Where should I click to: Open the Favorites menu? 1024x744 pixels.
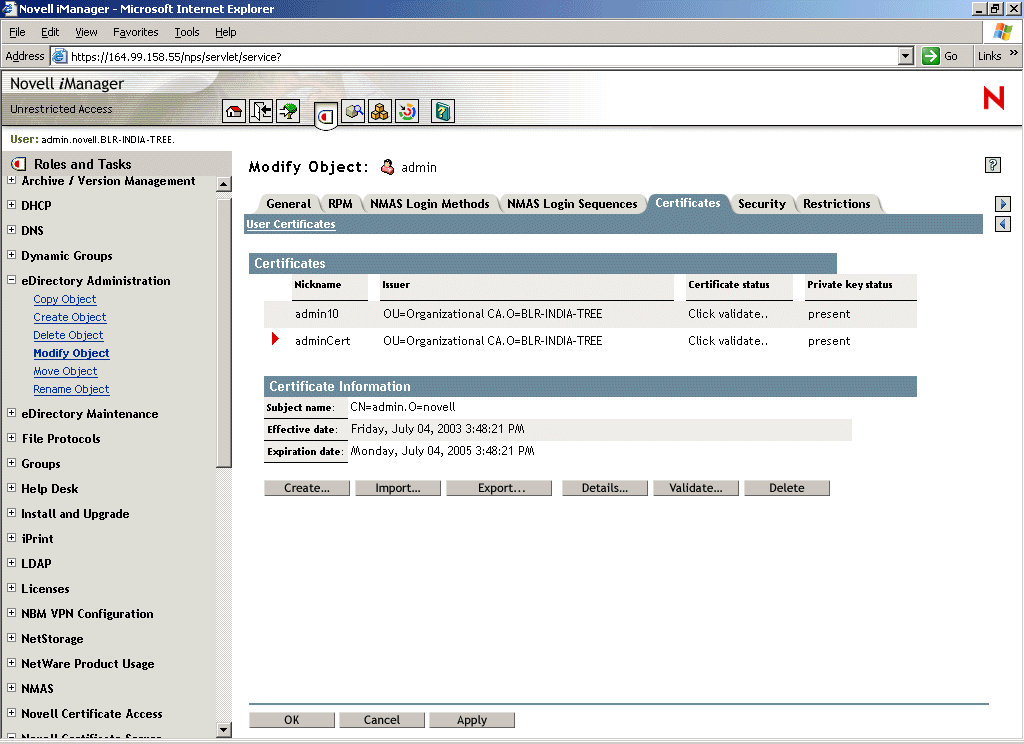pyautogui.click(x=136, y=32)
